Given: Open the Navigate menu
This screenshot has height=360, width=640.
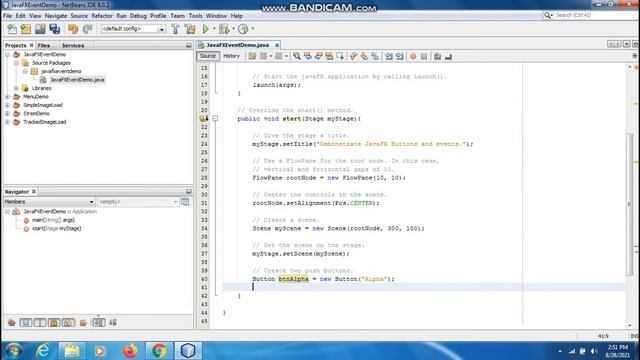Looking at the screenshot, I should (56, 16).
